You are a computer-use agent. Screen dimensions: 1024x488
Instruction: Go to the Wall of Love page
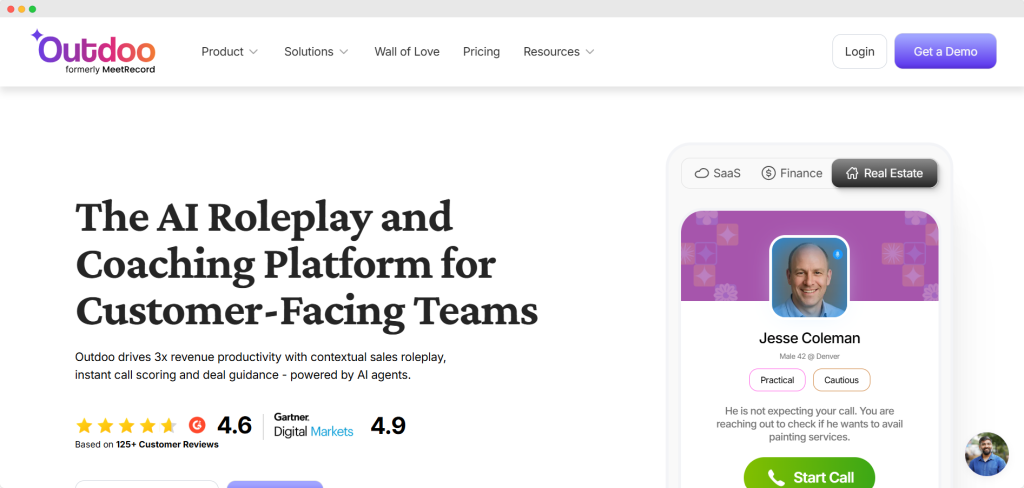[x=407, y=52]
